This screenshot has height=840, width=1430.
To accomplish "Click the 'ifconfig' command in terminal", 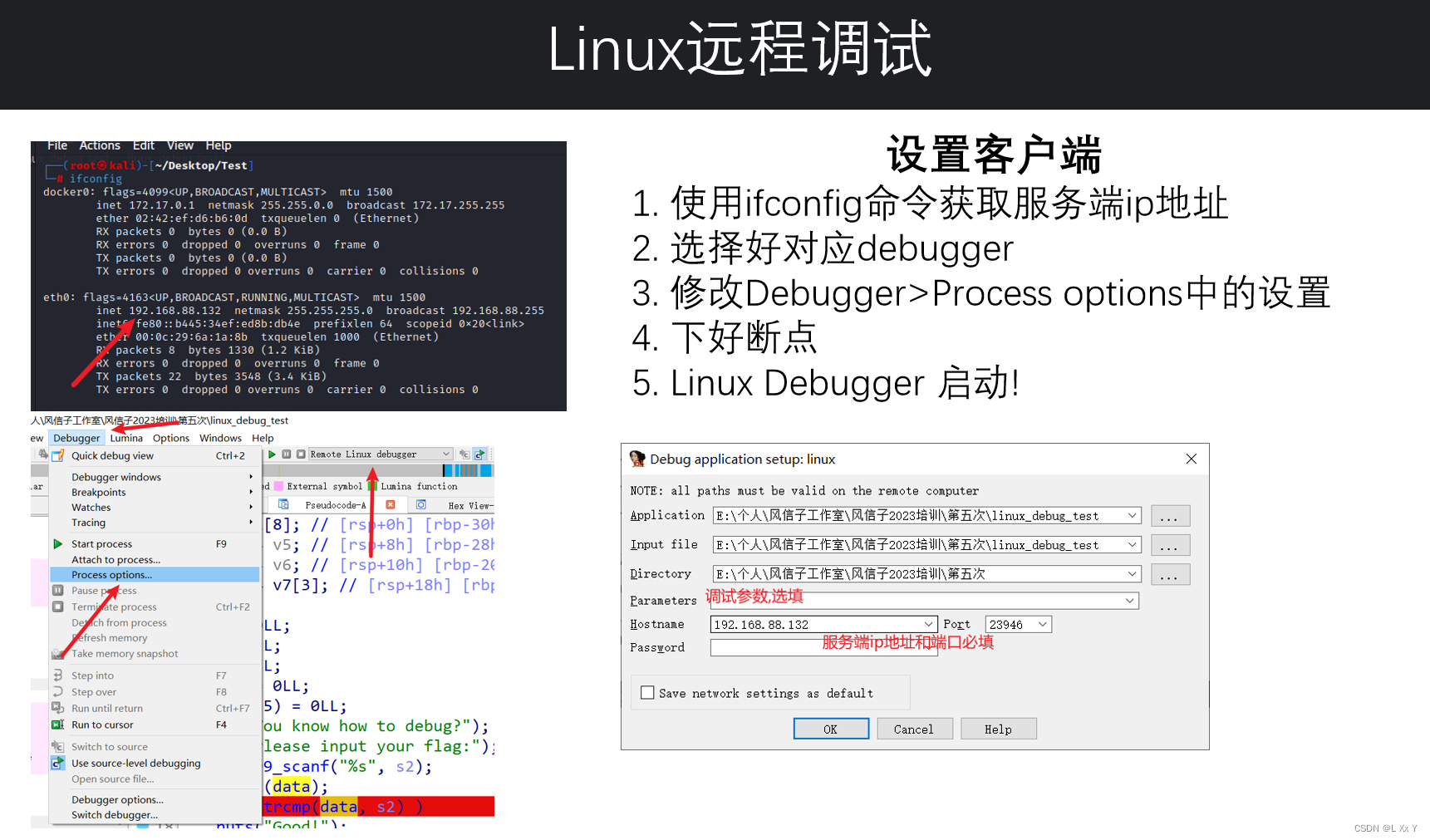I will 96,179.
